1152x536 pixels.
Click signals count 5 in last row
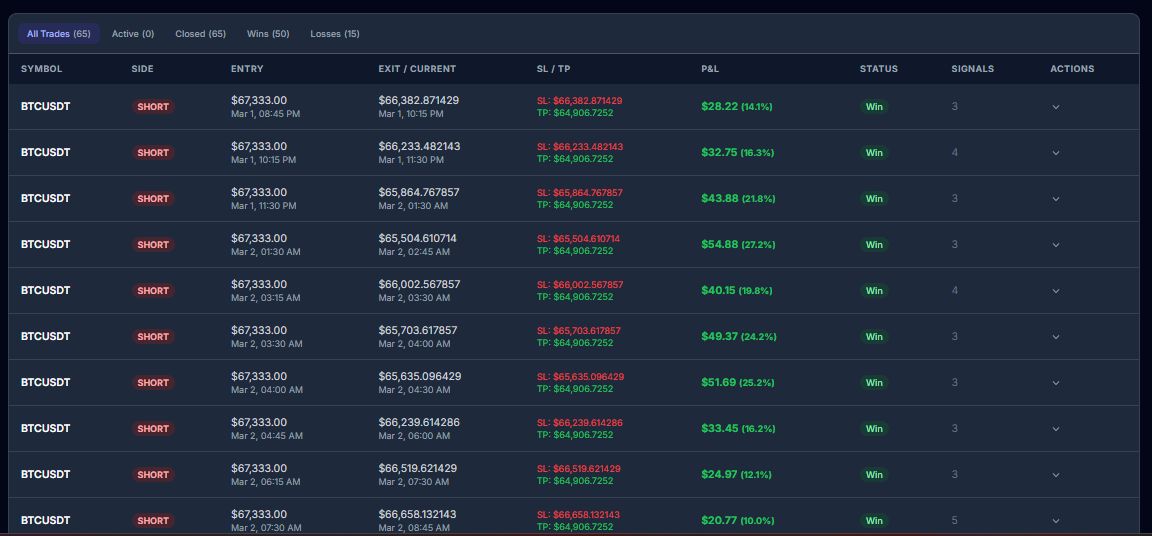coord(954,521)
